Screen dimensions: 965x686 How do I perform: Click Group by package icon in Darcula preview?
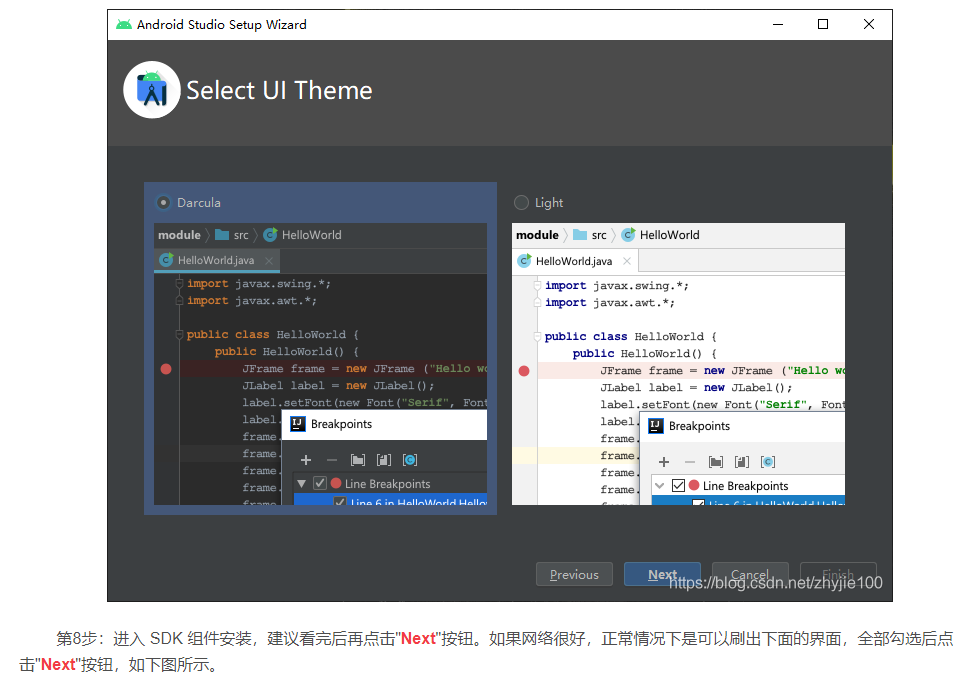pyautogui.click(x=358, y=460)
